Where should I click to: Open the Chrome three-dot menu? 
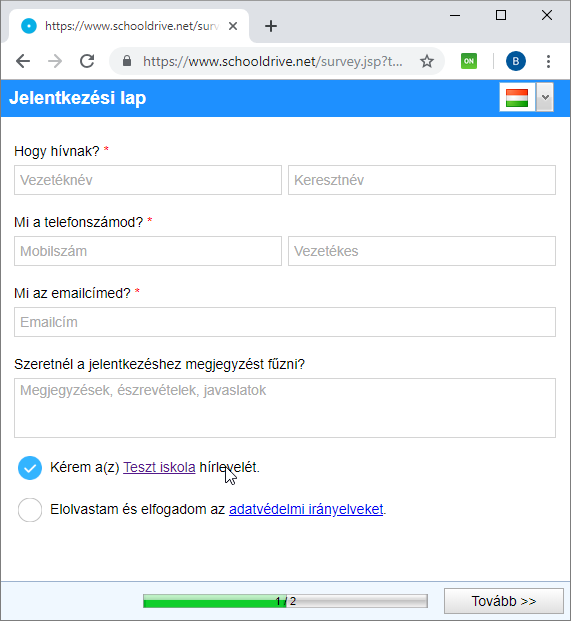pos(548,61)
